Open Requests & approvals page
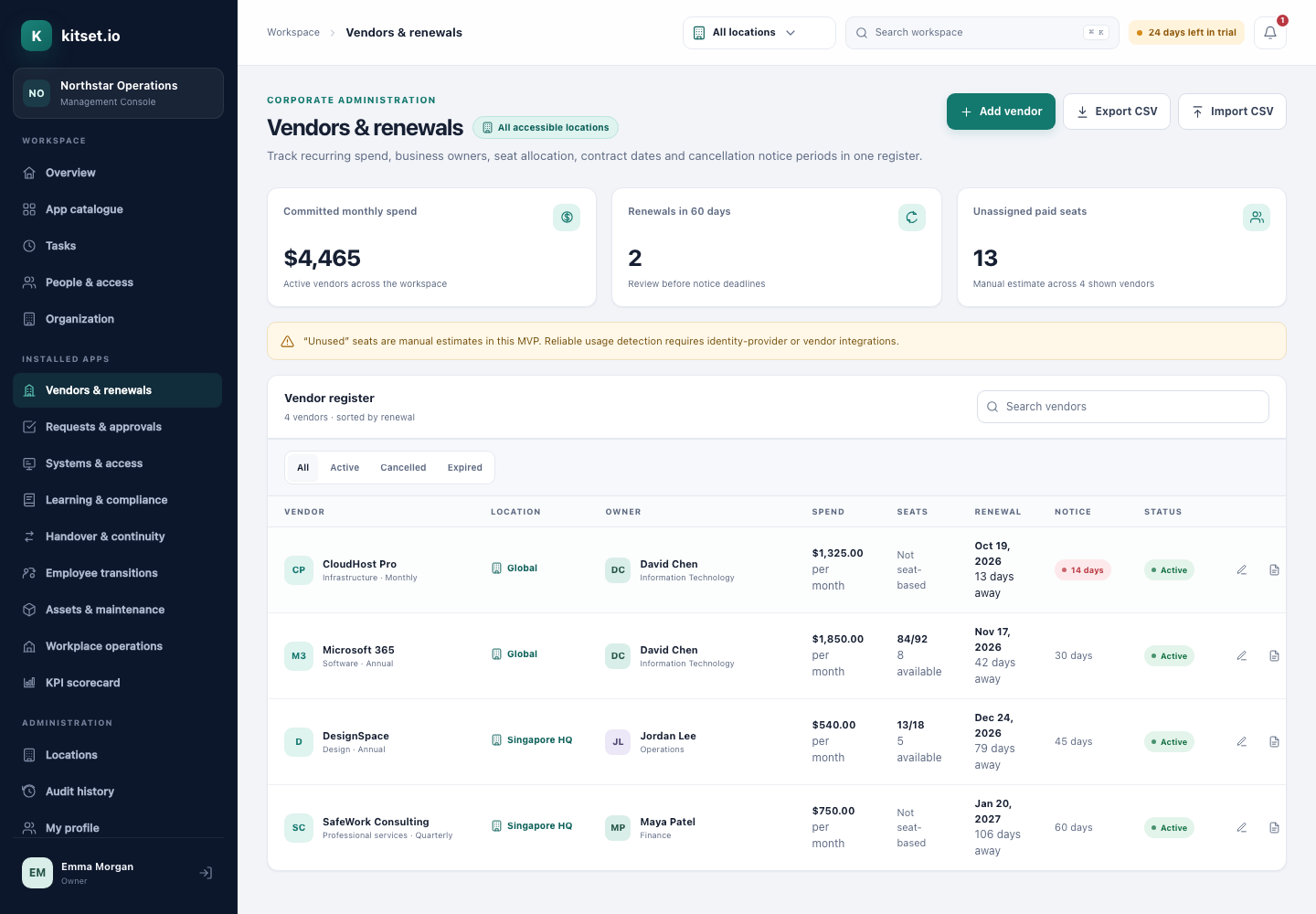Image resolution: width=1316 pixels, height=914 pixels. point(117,427)
